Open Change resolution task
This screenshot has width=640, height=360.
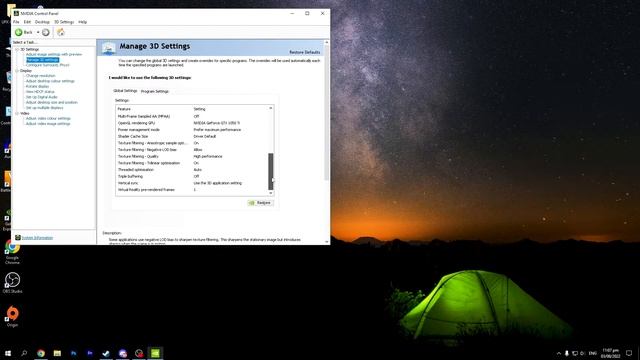click(40, 76)
